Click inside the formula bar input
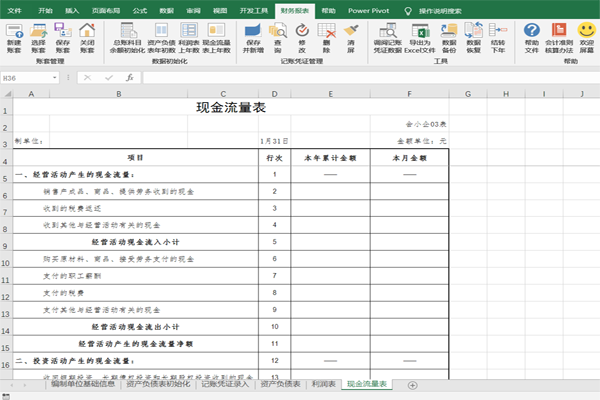The height and width of the screenshot is (400, 600). [x=370, y=78]
